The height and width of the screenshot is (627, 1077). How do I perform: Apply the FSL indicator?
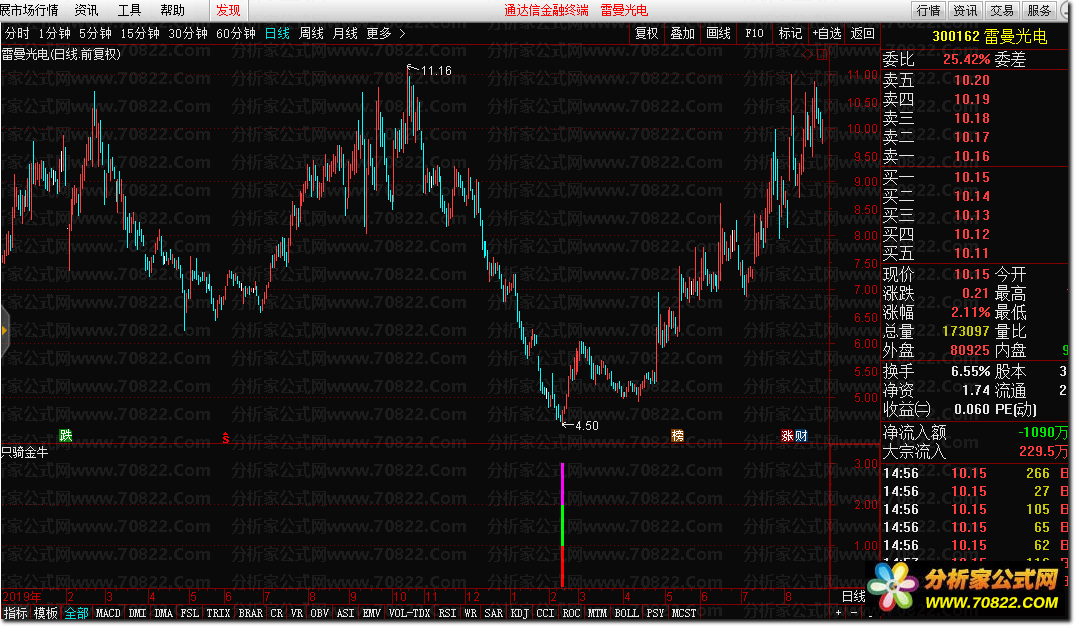pyautogui.click(x=190, y=613)
